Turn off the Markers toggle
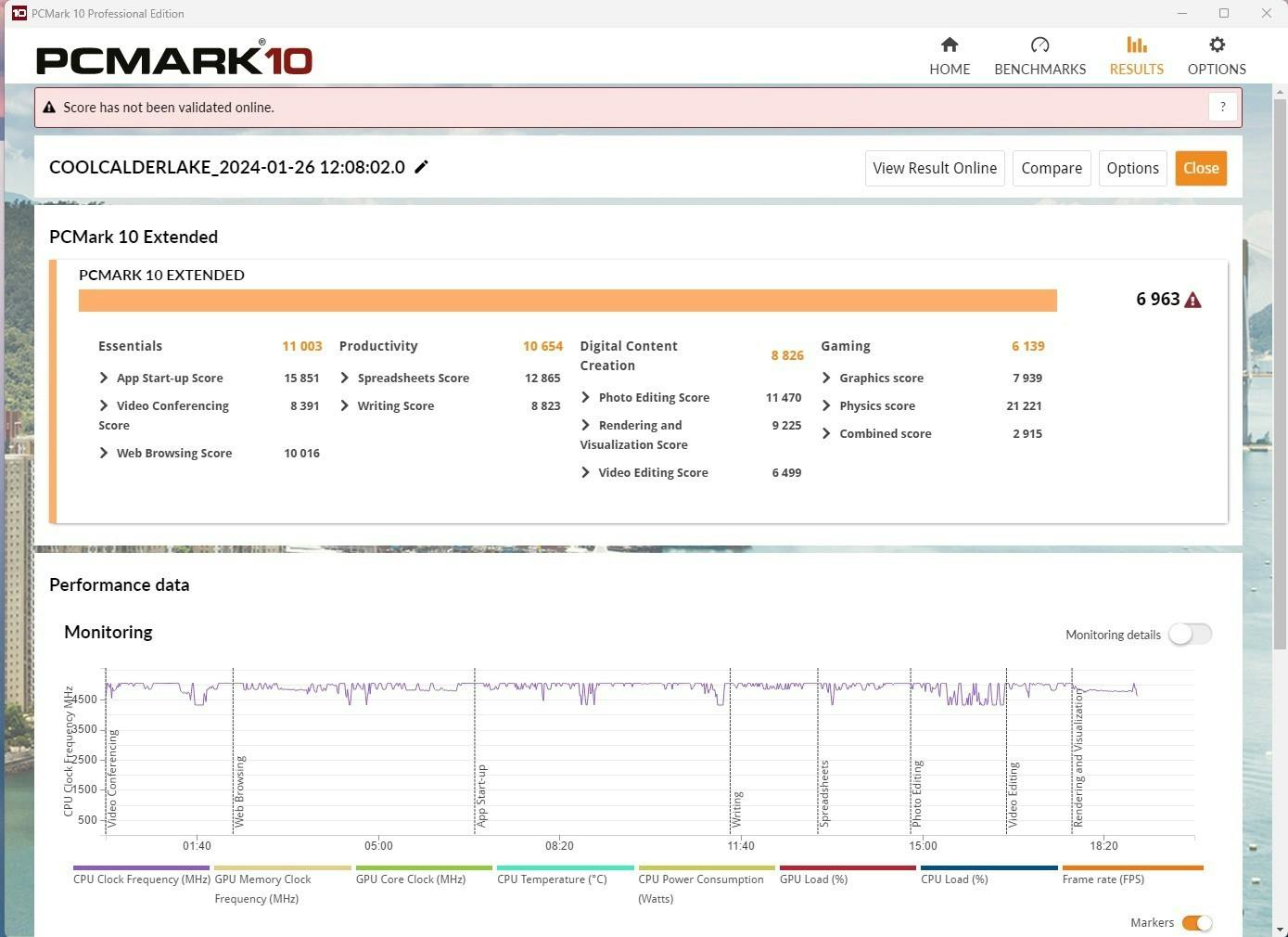 coord(1196,922)
